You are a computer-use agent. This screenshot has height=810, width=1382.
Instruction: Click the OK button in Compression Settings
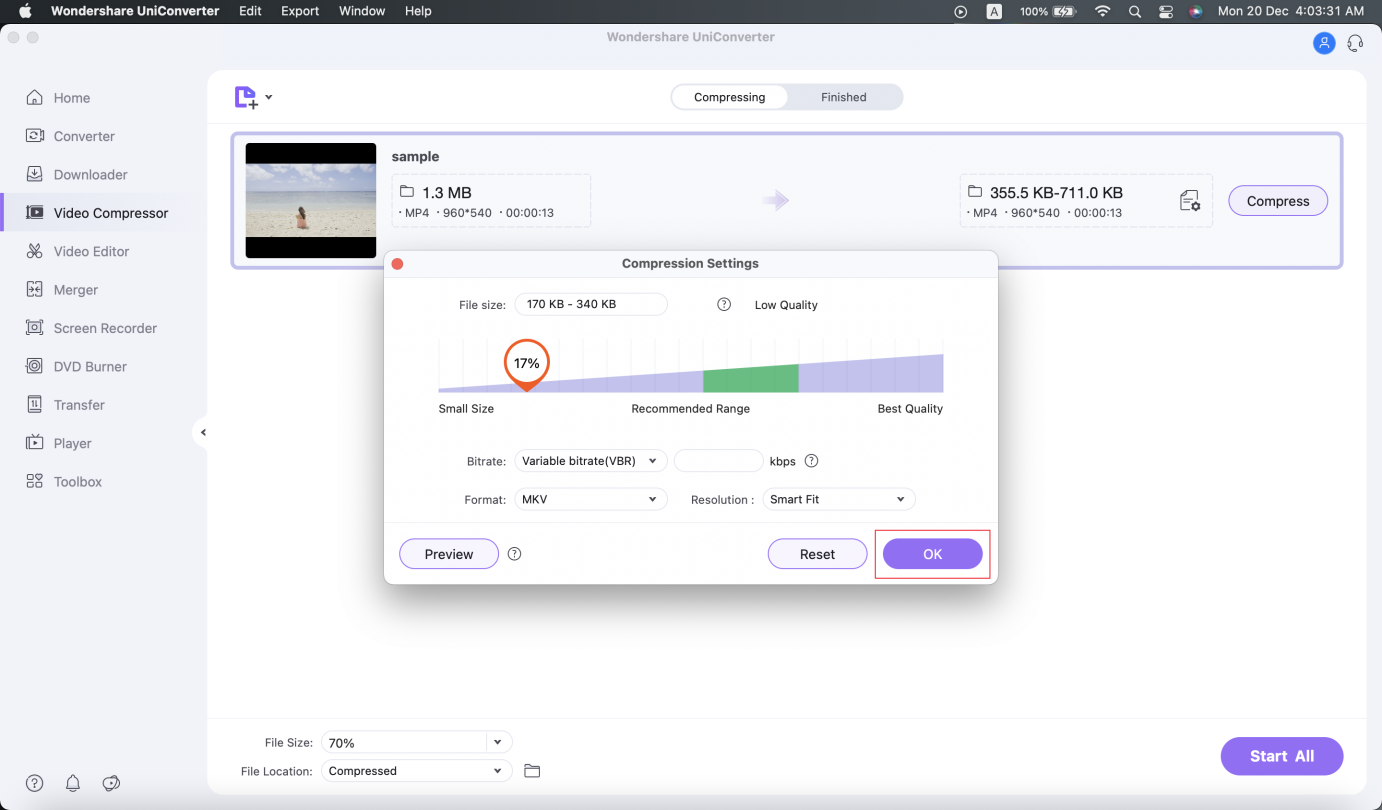932,554
